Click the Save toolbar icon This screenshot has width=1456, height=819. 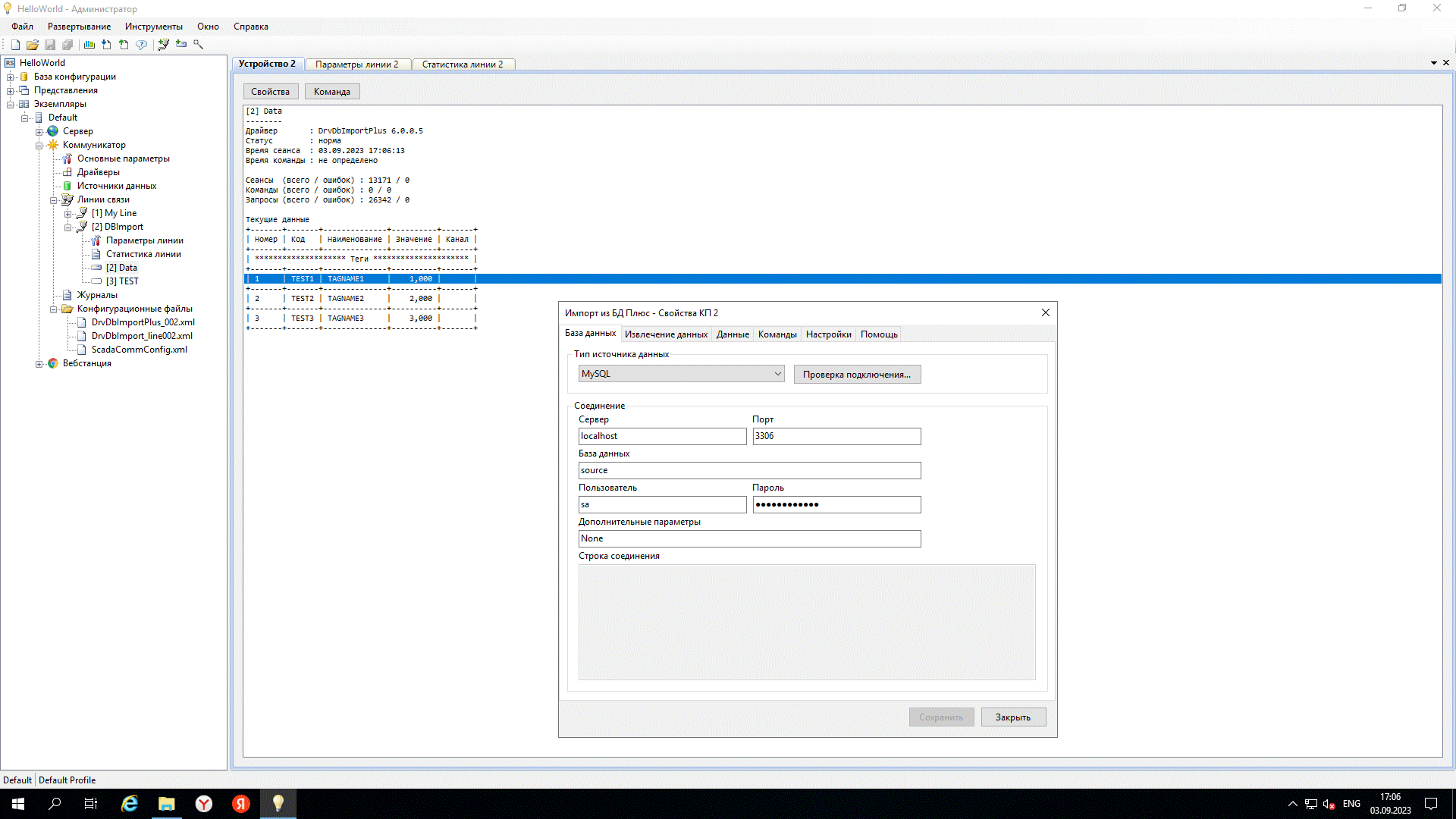(50, 45)
